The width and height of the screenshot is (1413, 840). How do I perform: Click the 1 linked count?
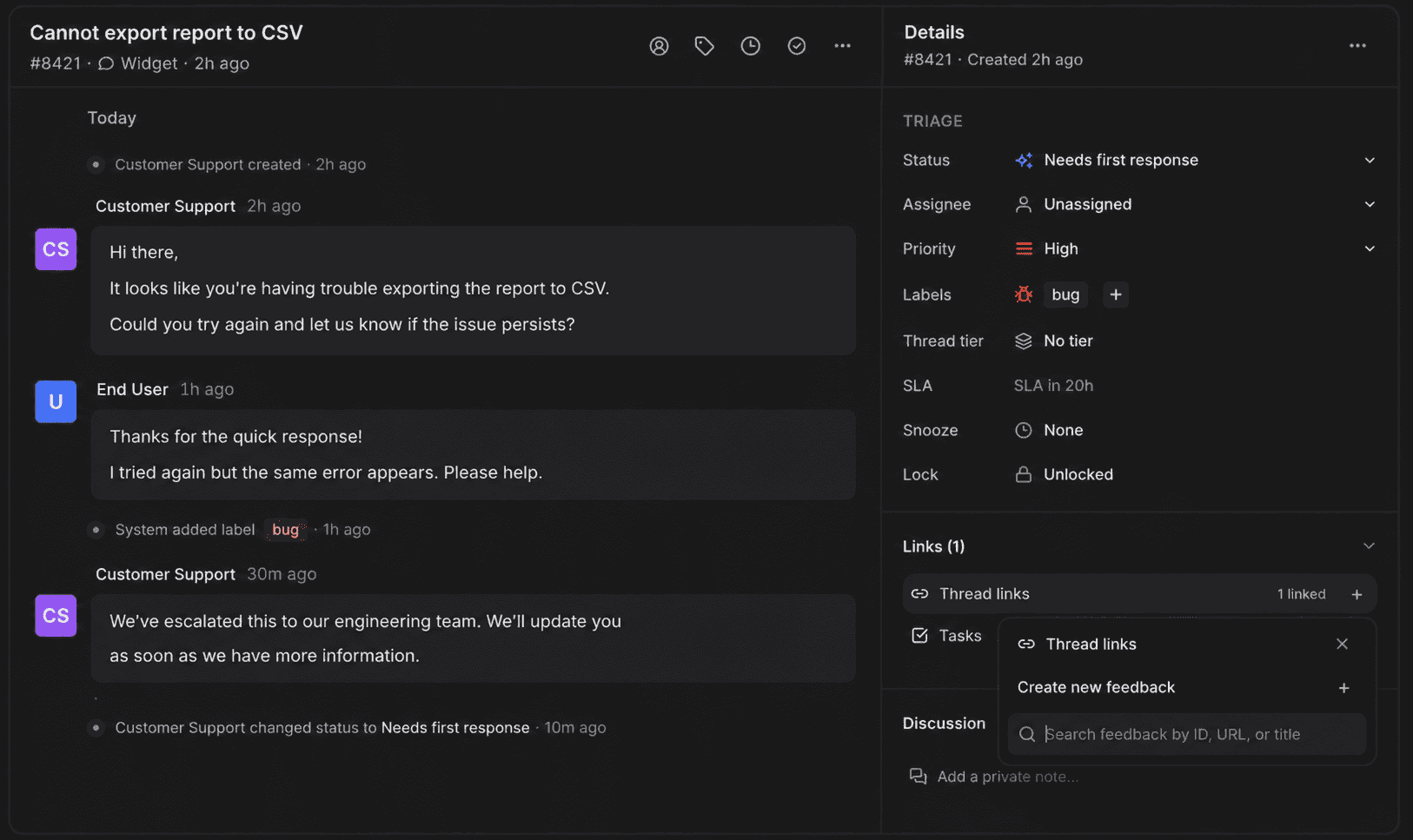pos(1301,594)
